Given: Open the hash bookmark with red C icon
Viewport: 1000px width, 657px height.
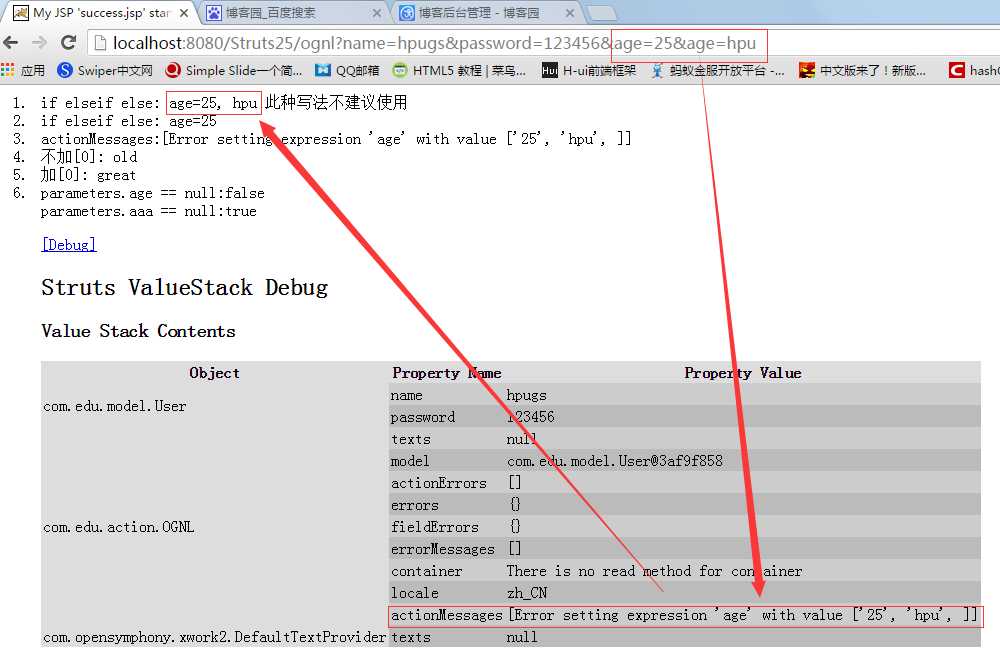Looking at the screenshot, I should (x=974, y=70).
